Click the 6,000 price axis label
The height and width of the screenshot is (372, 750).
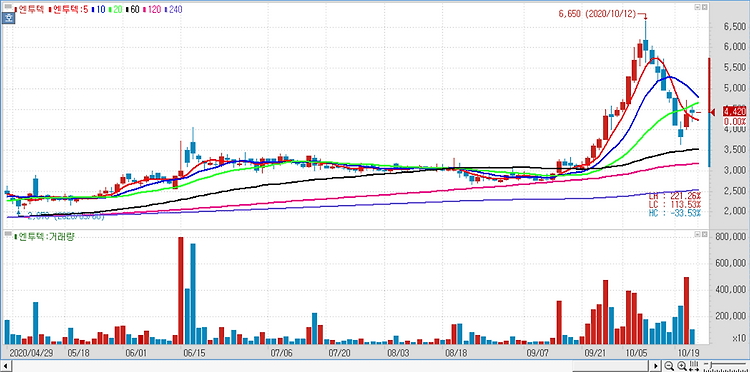pos(736,47)
